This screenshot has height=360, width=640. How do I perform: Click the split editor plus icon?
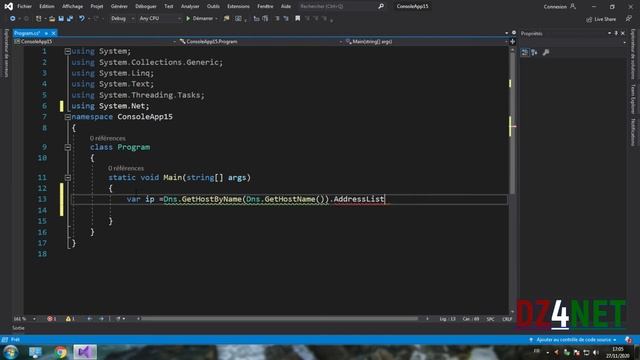(513, 42)
